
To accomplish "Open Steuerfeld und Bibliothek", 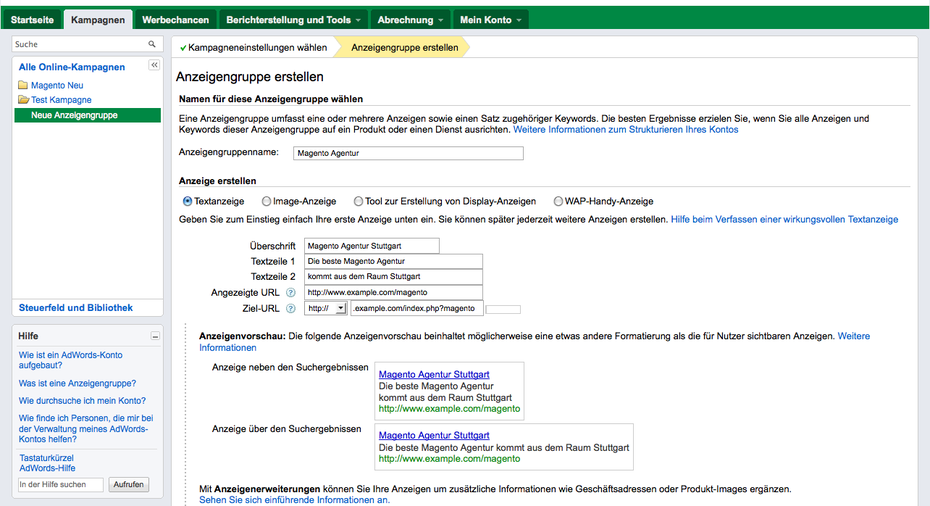I will click(x=75, y=308).
